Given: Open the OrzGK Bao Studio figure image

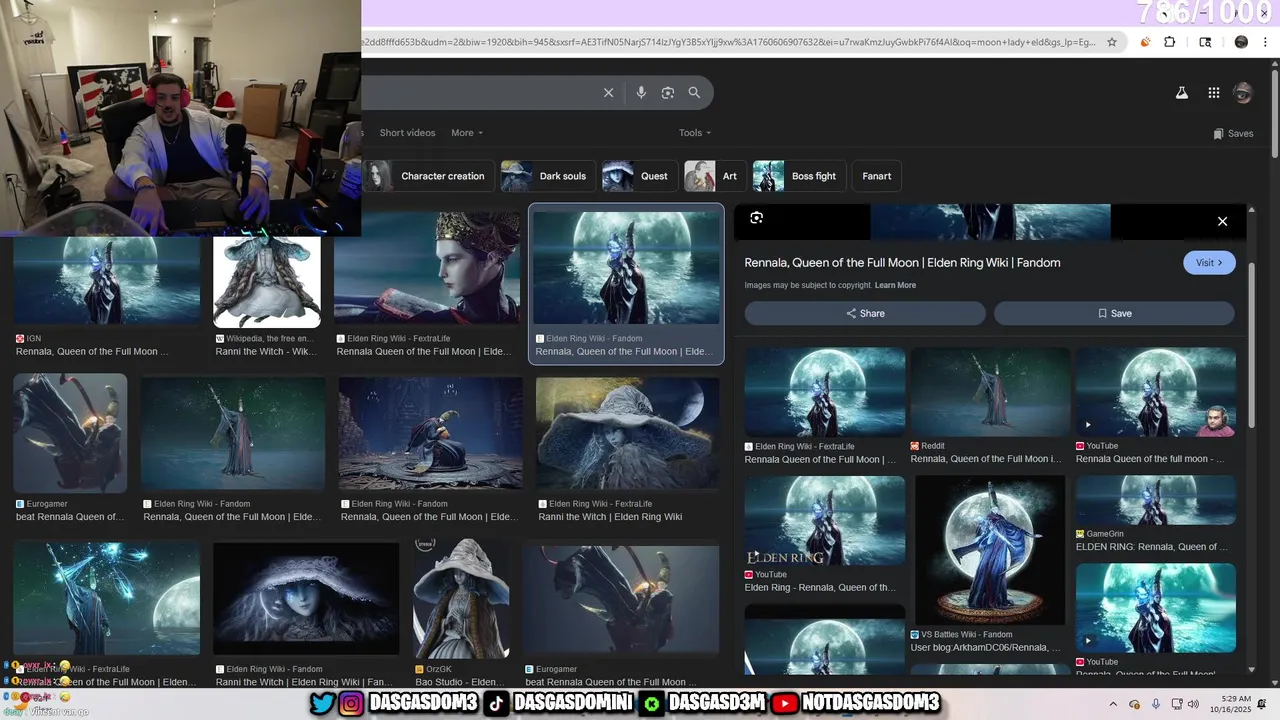Looking at the screenshot, I should 461,598.
